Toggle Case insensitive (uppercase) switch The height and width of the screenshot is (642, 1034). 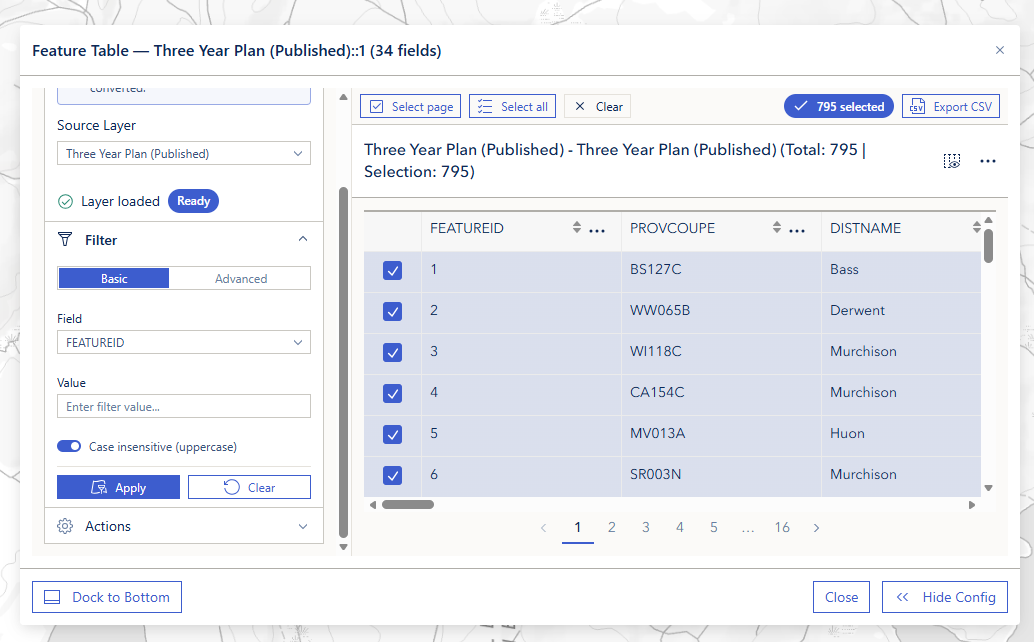69,446
